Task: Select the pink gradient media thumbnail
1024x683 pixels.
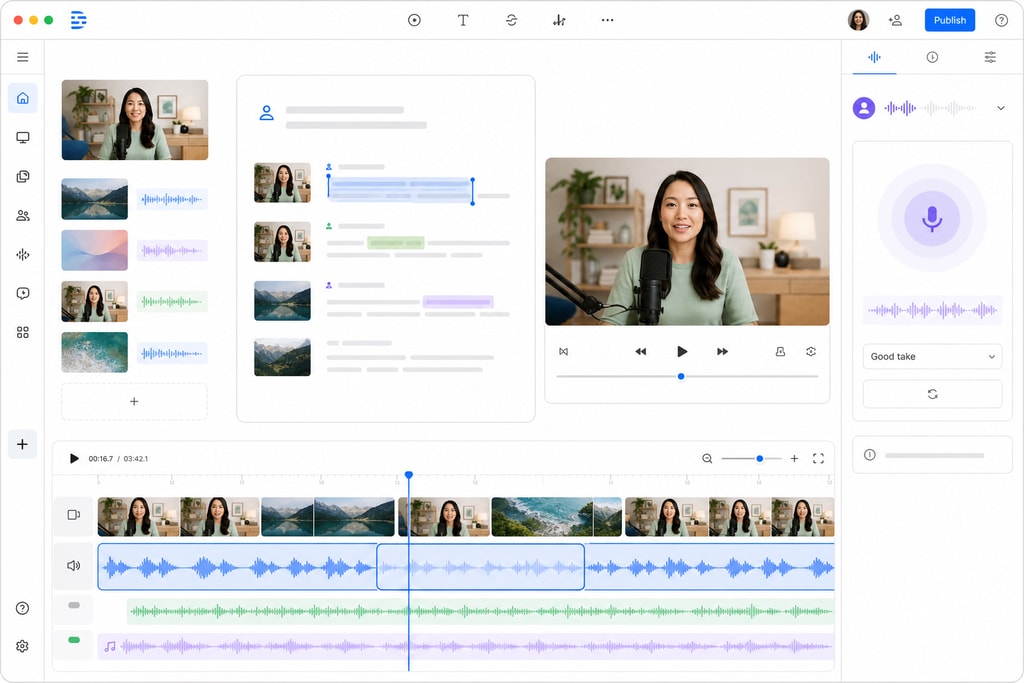Action: coord(95,250)
